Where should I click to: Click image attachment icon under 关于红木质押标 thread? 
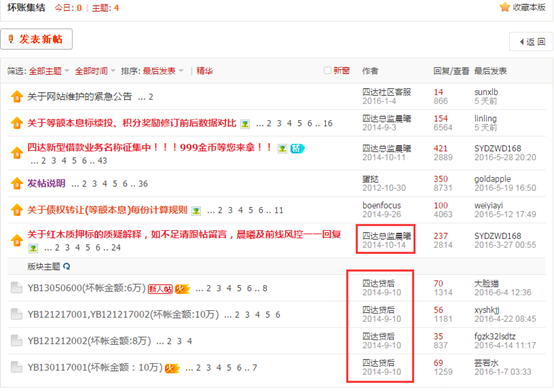[x=33, y=248]
